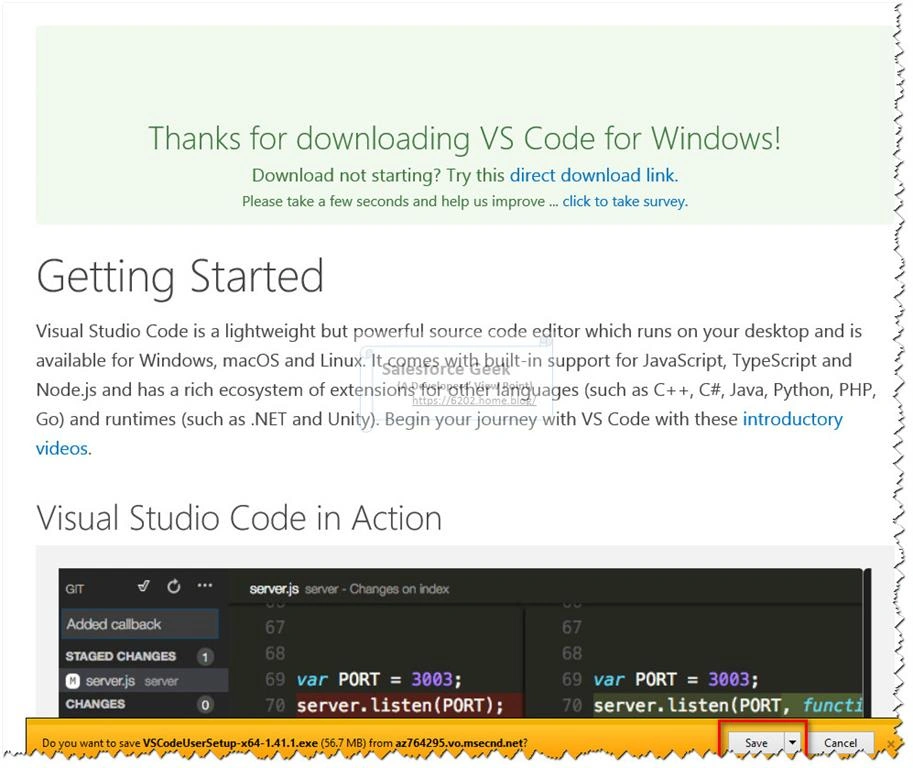The width and height of the screenshot is (913, 768).
Task: Open the Save button dropdown arrow
Action: [792, 743]
